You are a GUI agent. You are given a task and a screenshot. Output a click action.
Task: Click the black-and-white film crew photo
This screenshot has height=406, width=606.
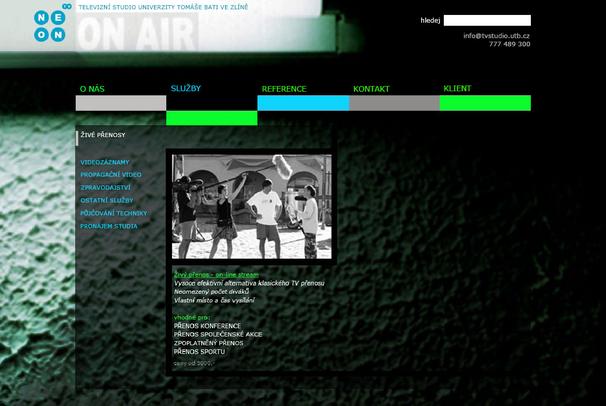click(x=251, y=207)
